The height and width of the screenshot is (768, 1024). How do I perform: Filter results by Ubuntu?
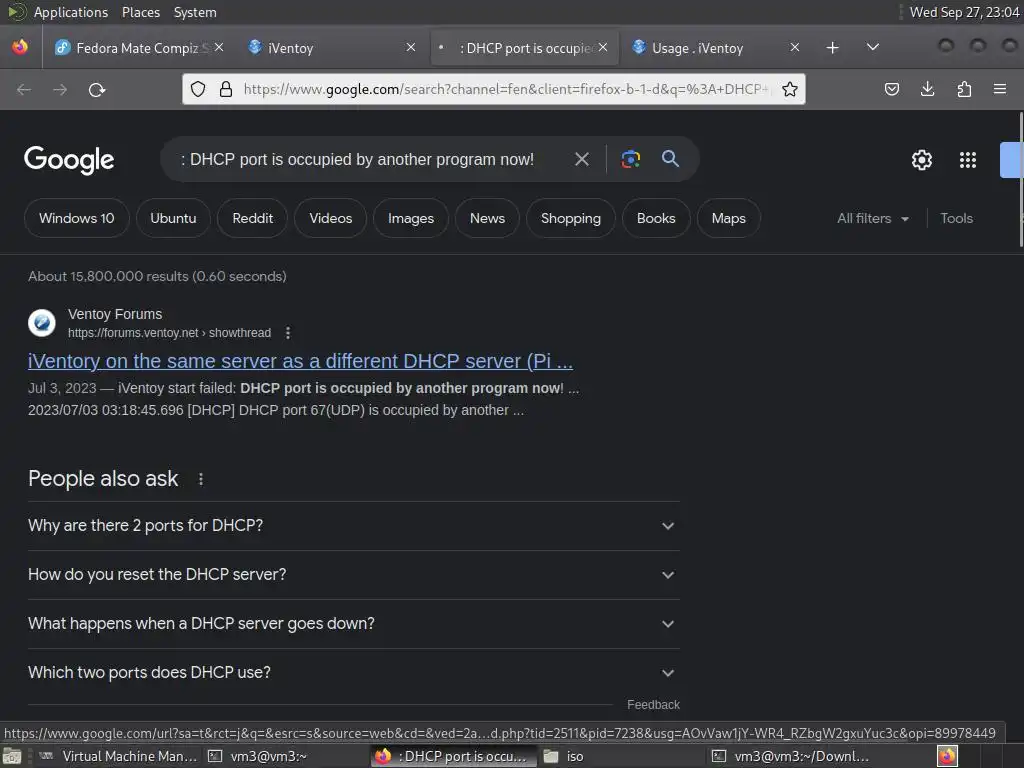pyautogui.click(x=173, y=218)
